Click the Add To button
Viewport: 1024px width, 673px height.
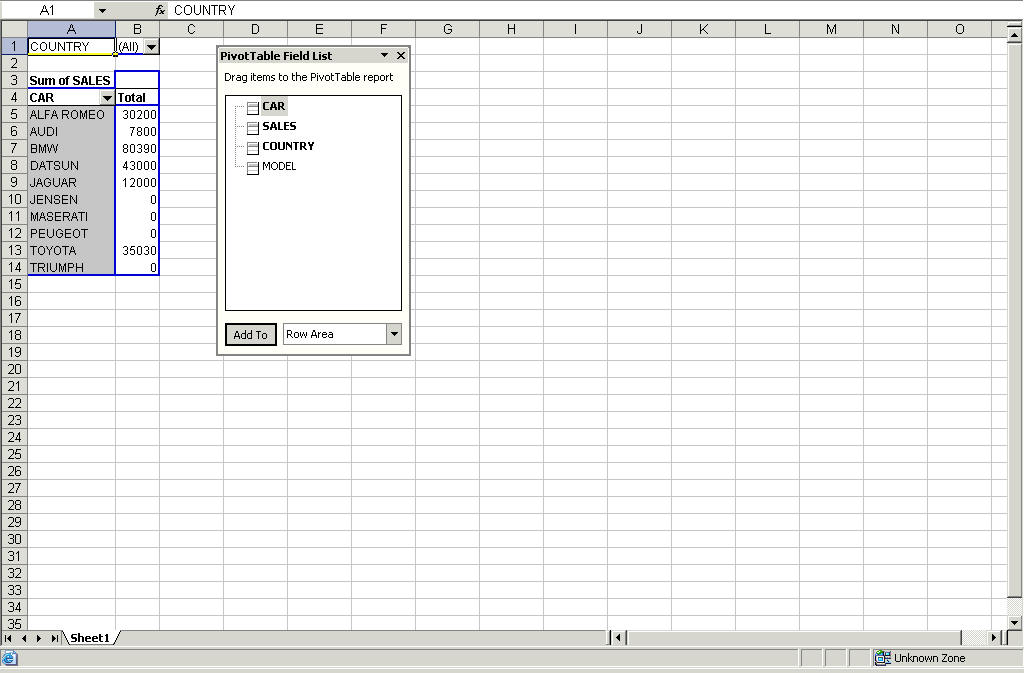coord(251,335)
